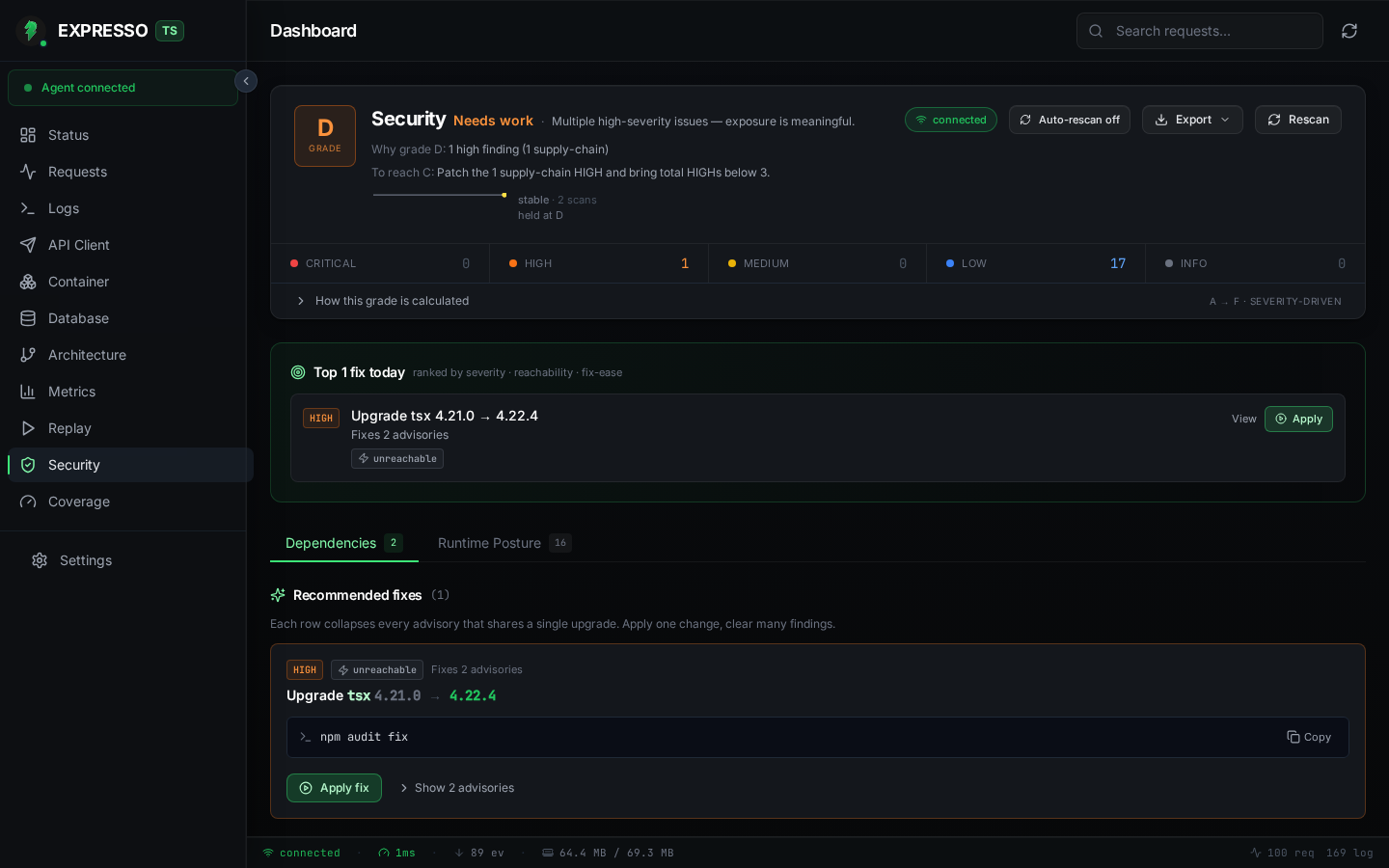Click the HIGH badge in Top fix card

click(x=321, y=419)
